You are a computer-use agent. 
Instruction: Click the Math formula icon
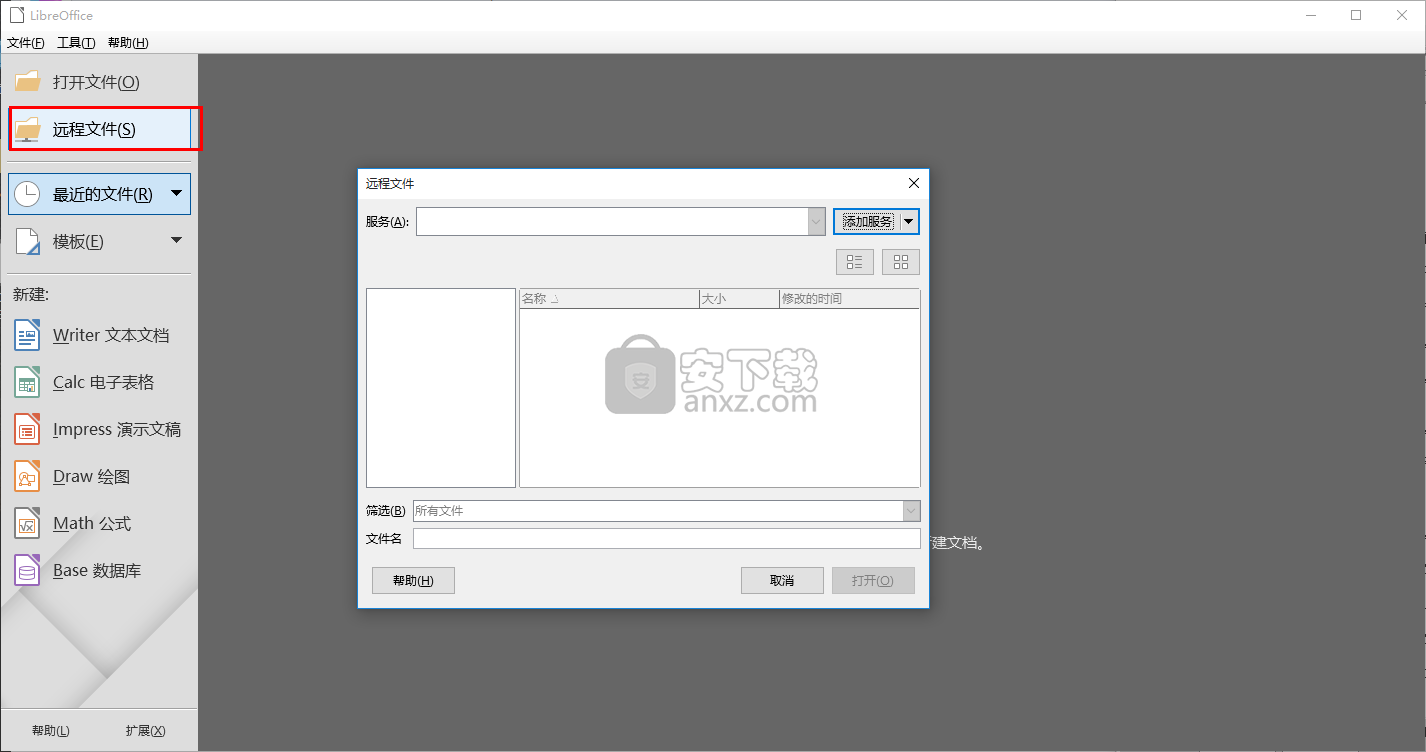click(27, 523)
